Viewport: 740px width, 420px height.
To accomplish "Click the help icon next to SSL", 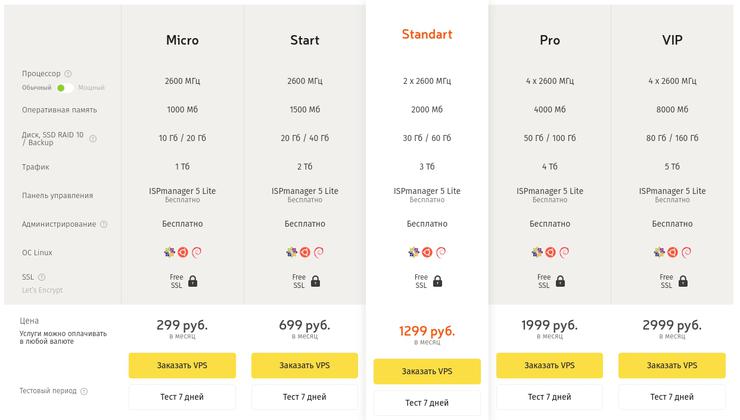I will click(42, 276).
